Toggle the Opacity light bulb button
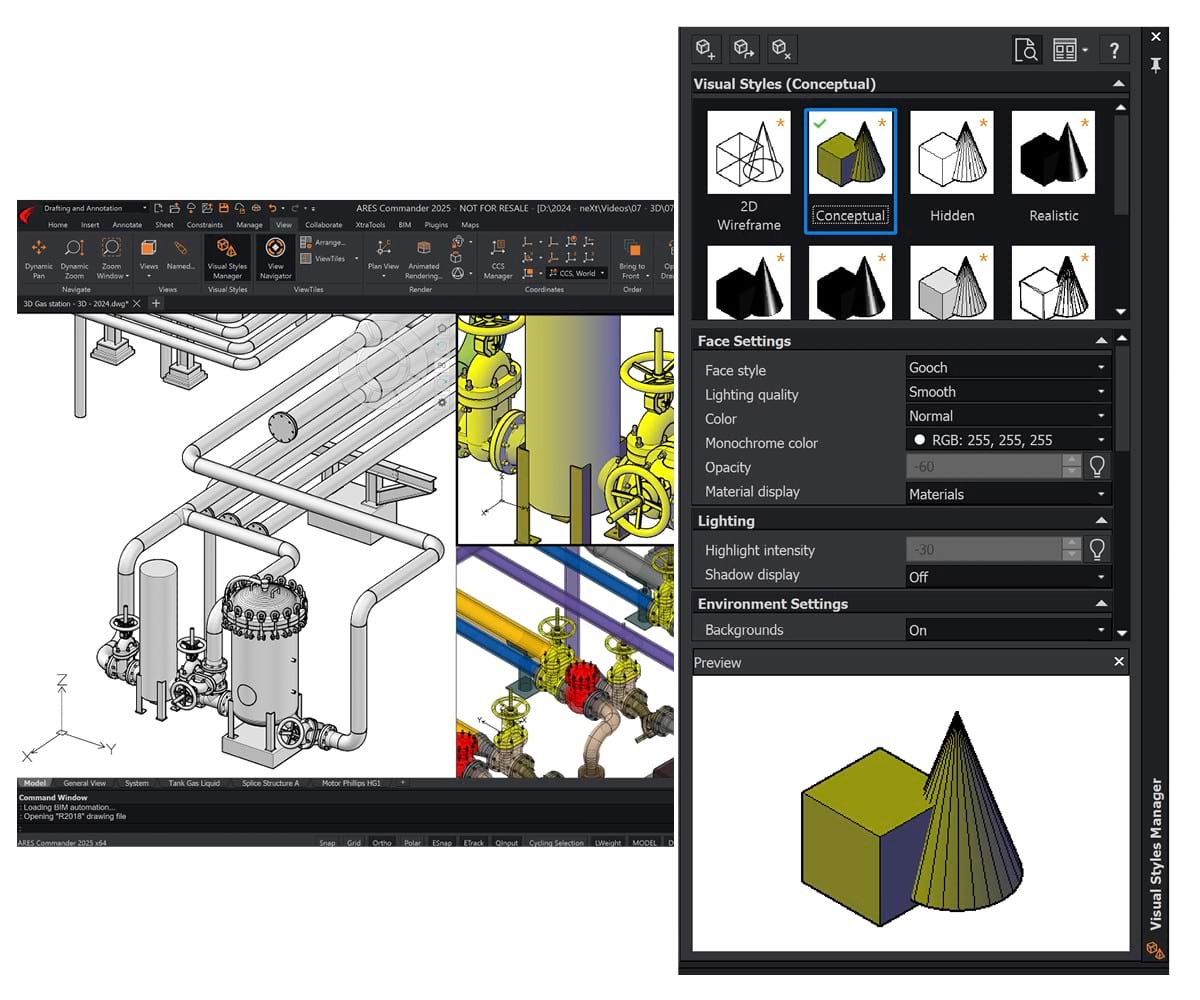 pos(1098,466)
